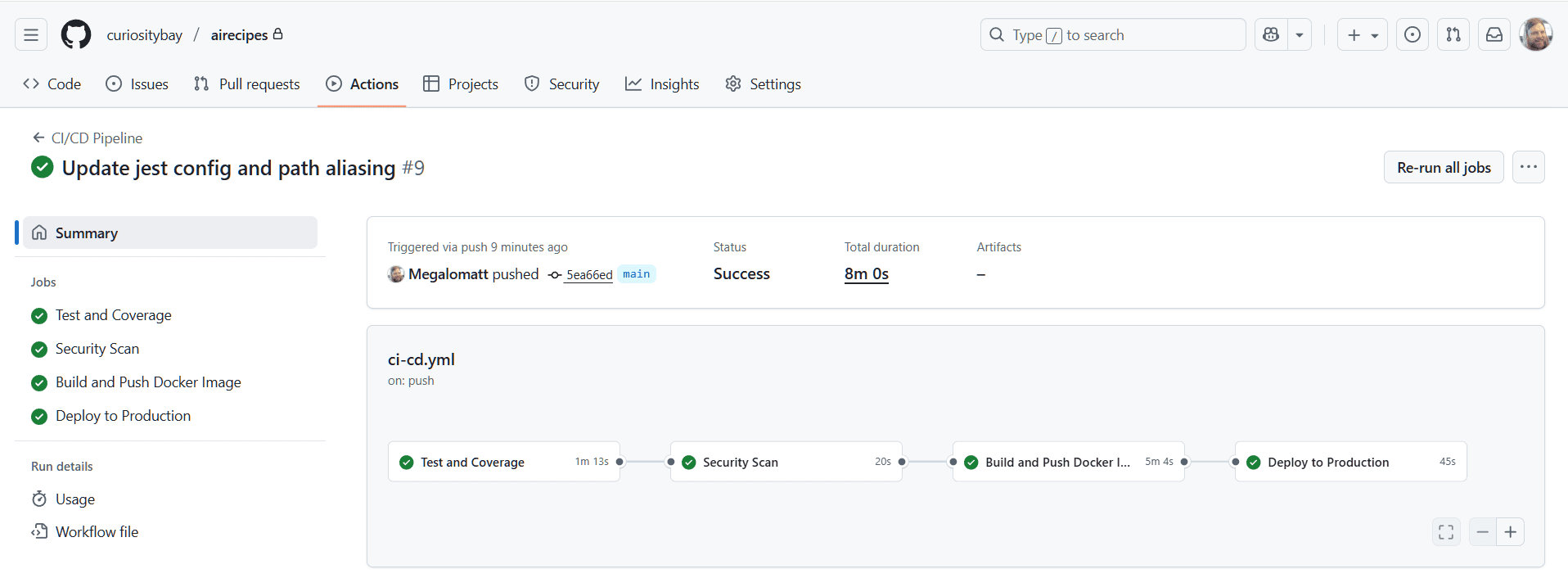Viewport: 1568px width, 578px height.
Task: Open pull requests icon in top header
Action: (1453, 35)
